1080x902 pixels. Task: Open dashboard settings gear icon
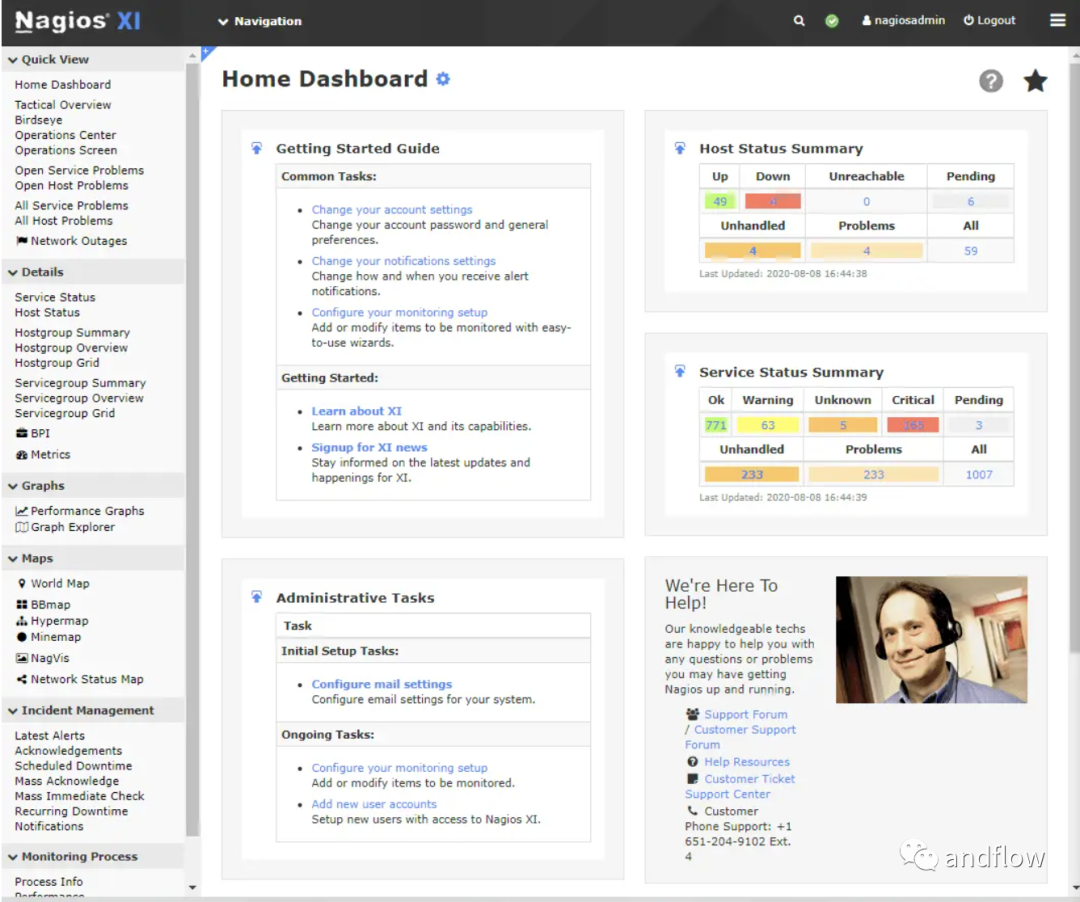[x=443, y=79]
